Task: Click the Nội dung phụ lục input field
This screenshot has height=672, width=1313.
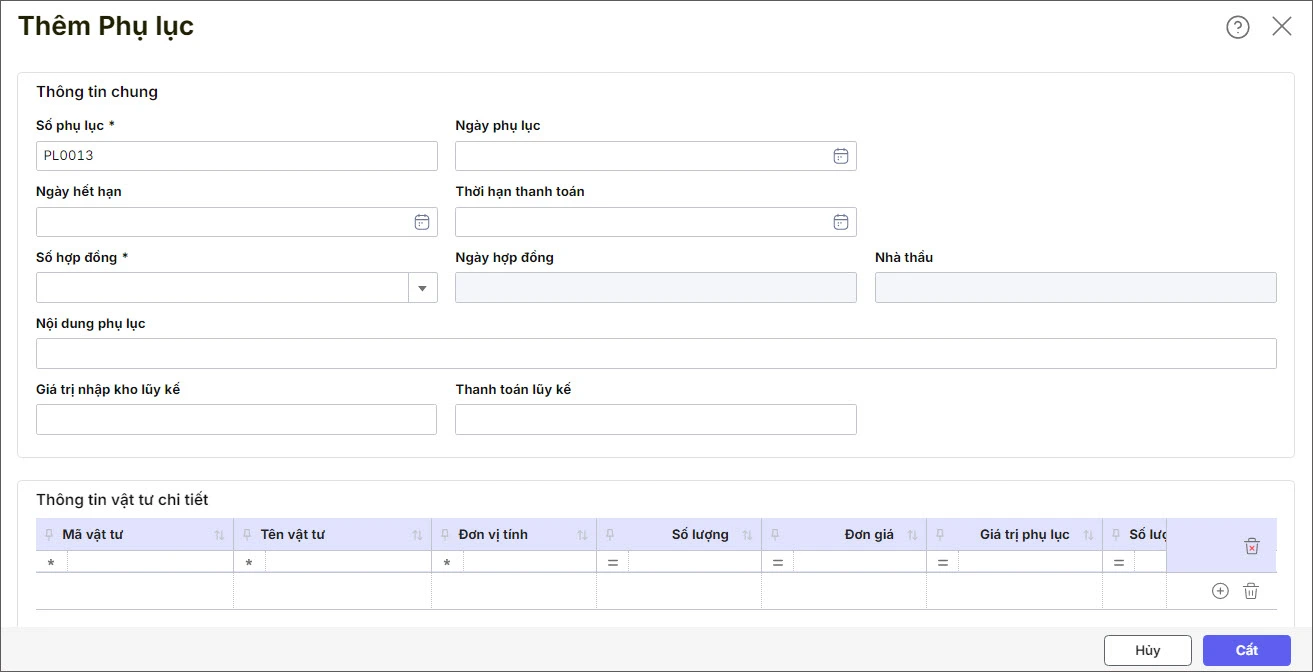Action: click(x=656, y=354)
